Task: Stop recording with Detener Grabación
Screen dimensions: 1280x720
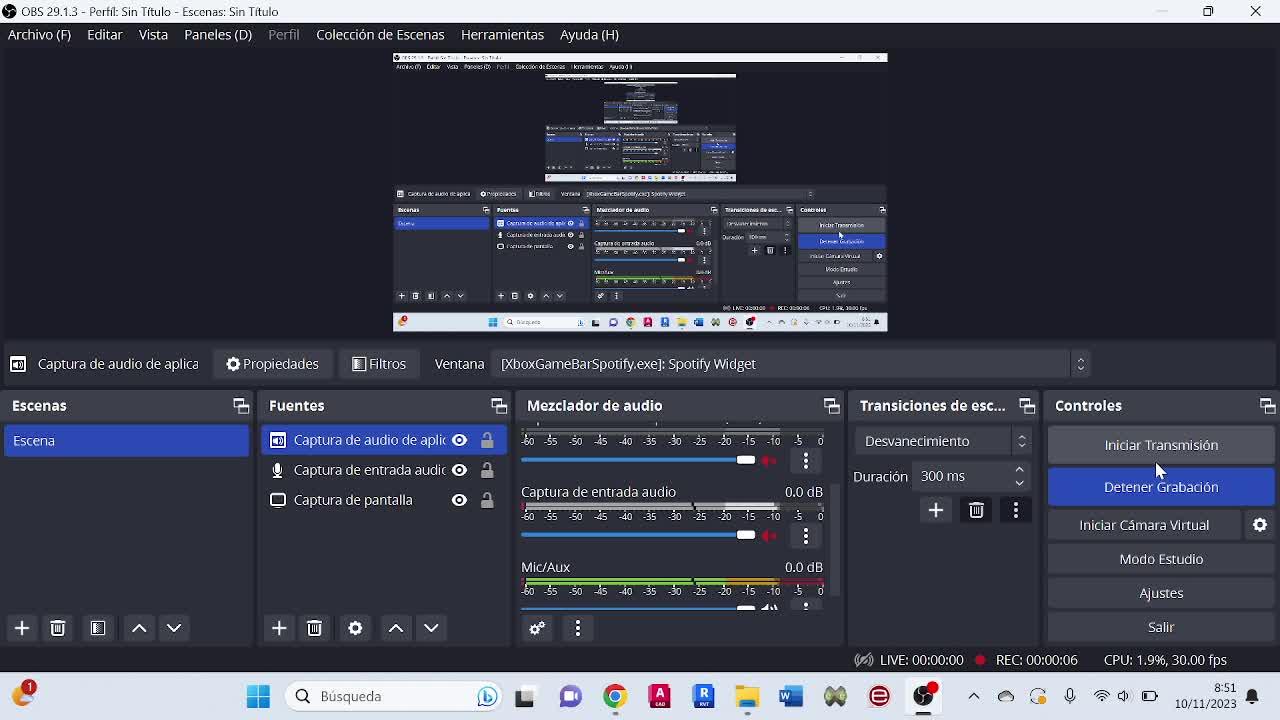Action: click(x=1161, y=487)
